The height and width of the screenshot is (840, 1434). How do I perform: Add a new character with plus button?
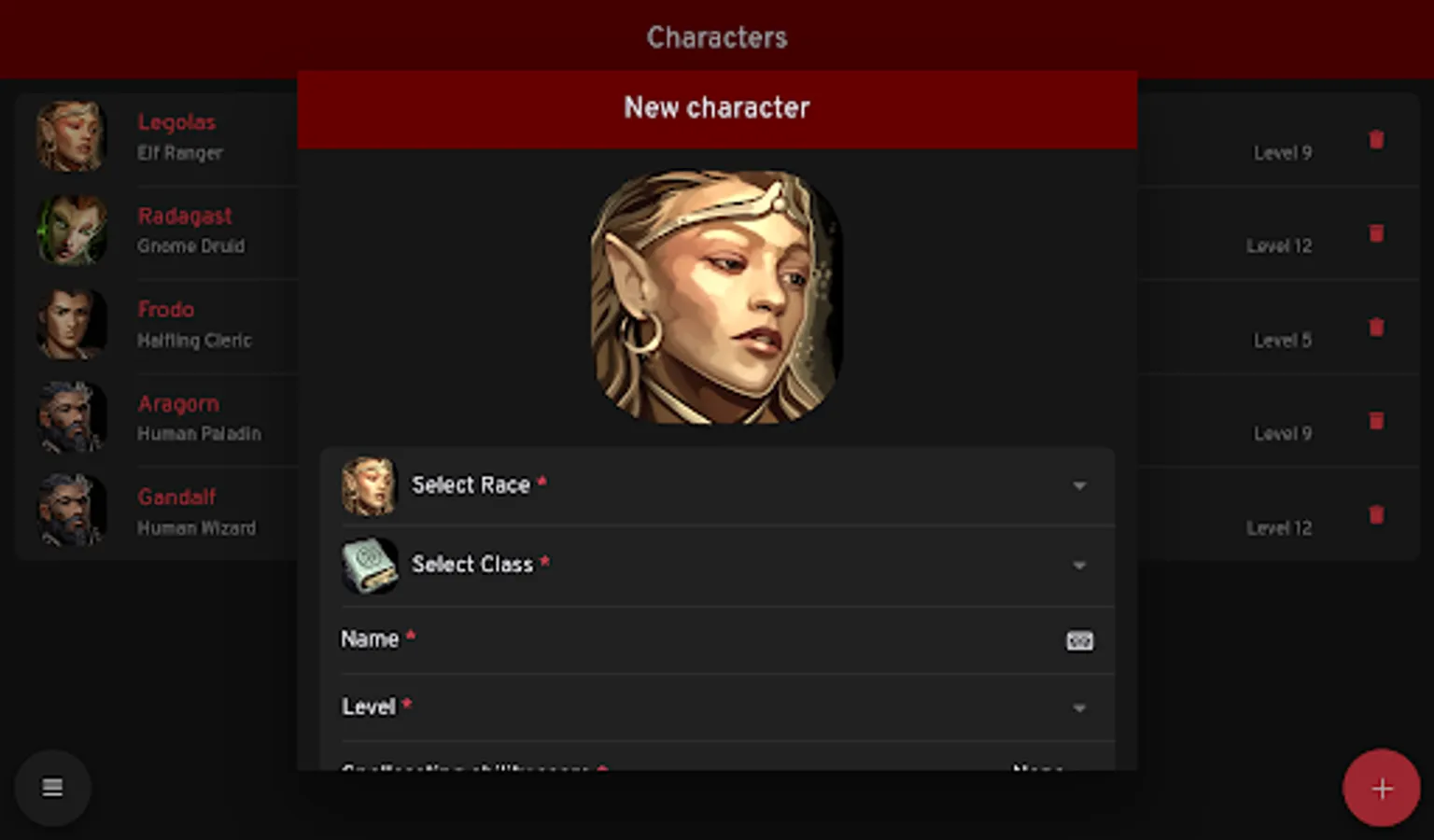[1382, 789]
